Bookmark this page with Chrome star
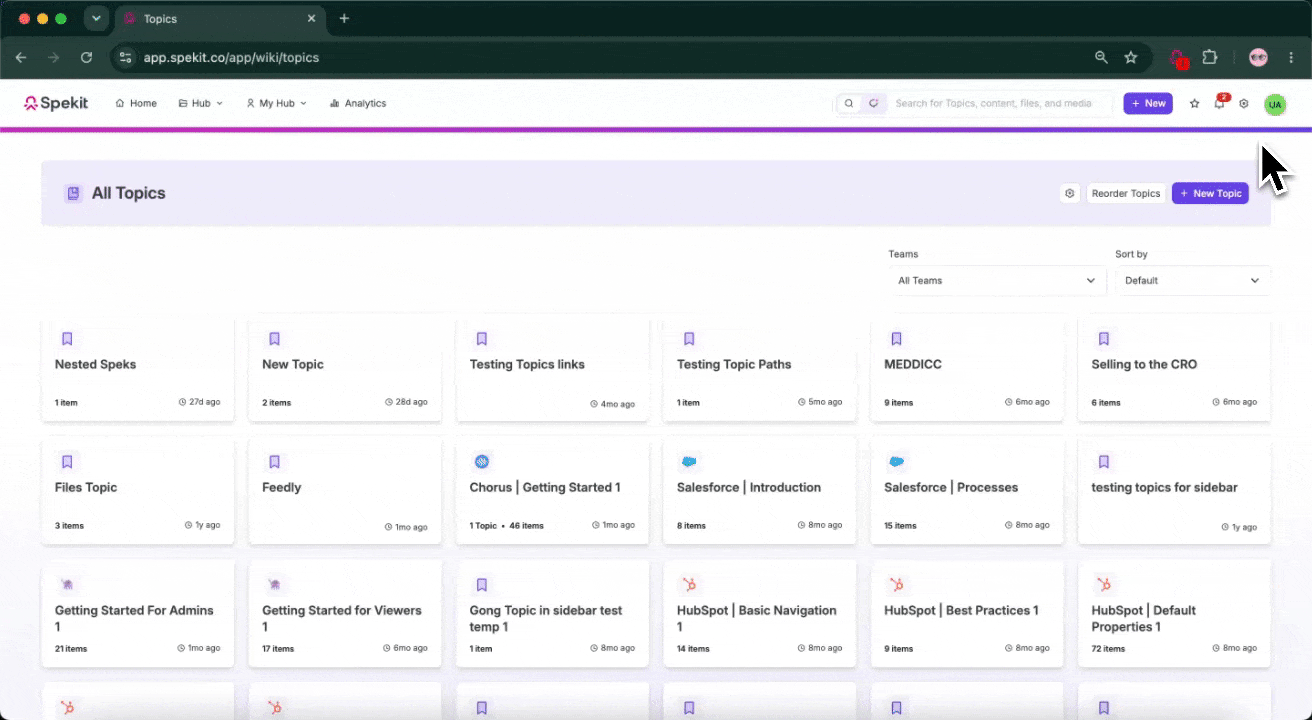The image size is (1312, 720). pos(1131,57)
